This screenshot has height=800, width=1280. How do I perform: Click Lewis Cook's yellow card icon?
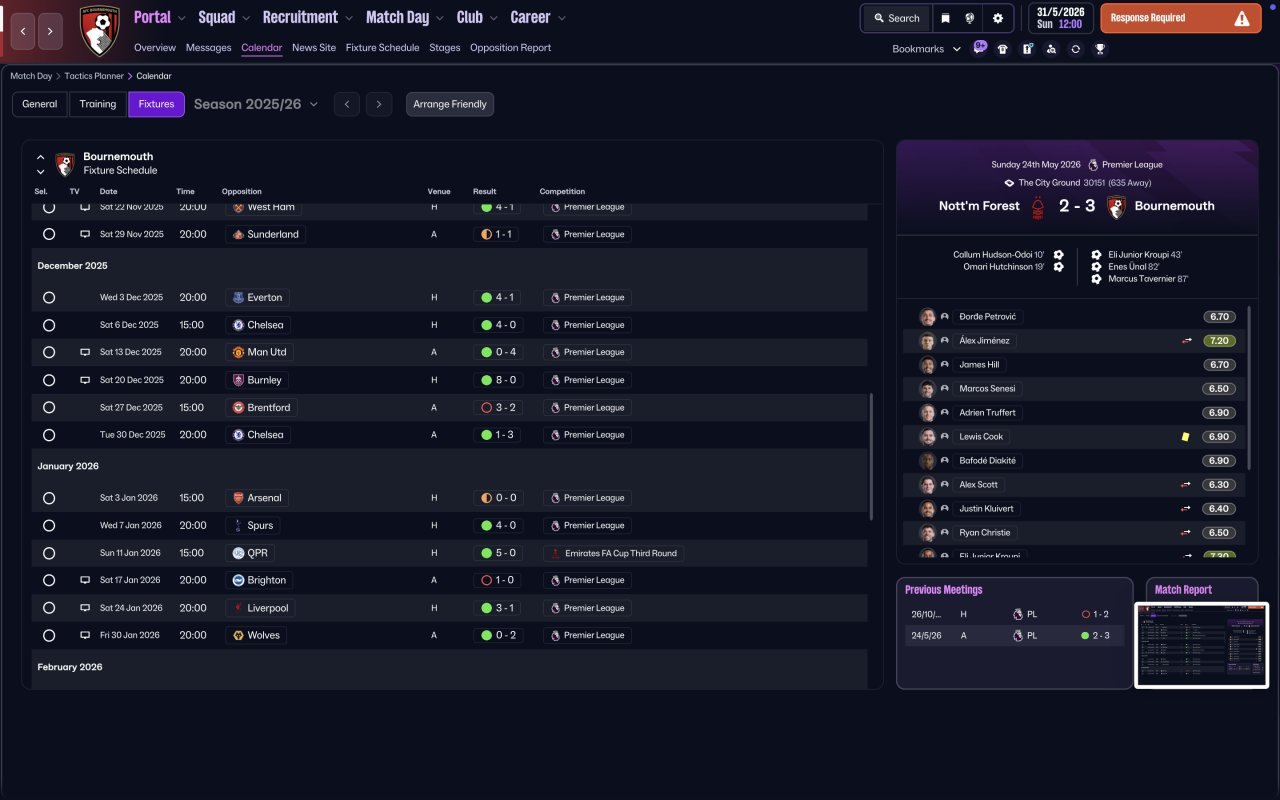[x=1185, y=437]
